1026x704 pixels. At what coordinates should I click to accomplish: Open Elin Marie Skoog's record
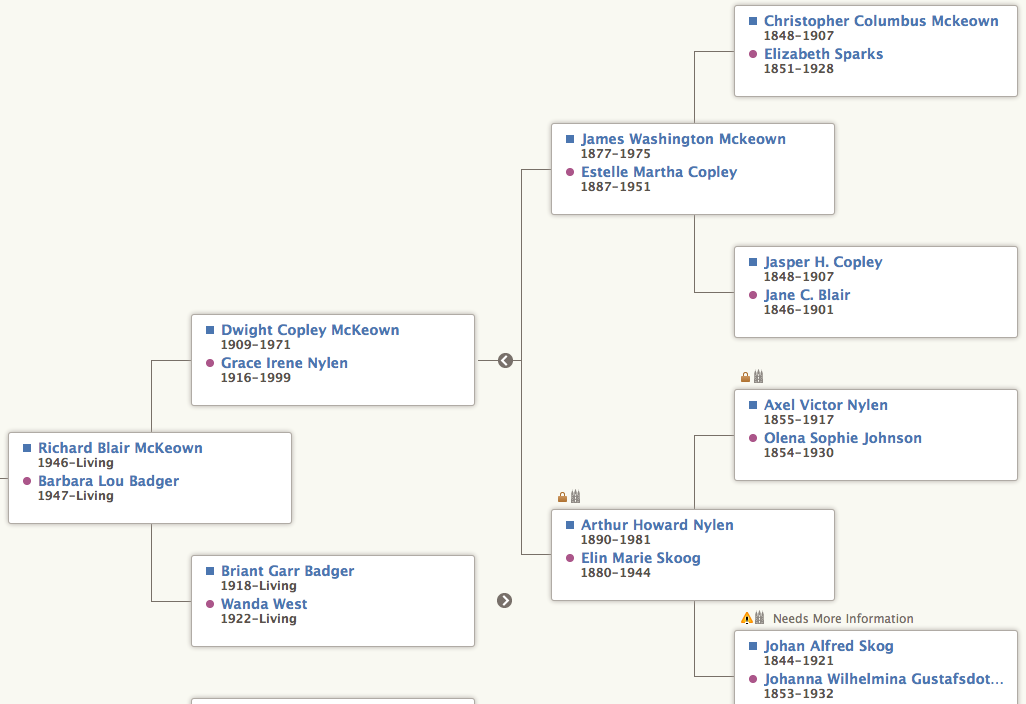(641, 558)
